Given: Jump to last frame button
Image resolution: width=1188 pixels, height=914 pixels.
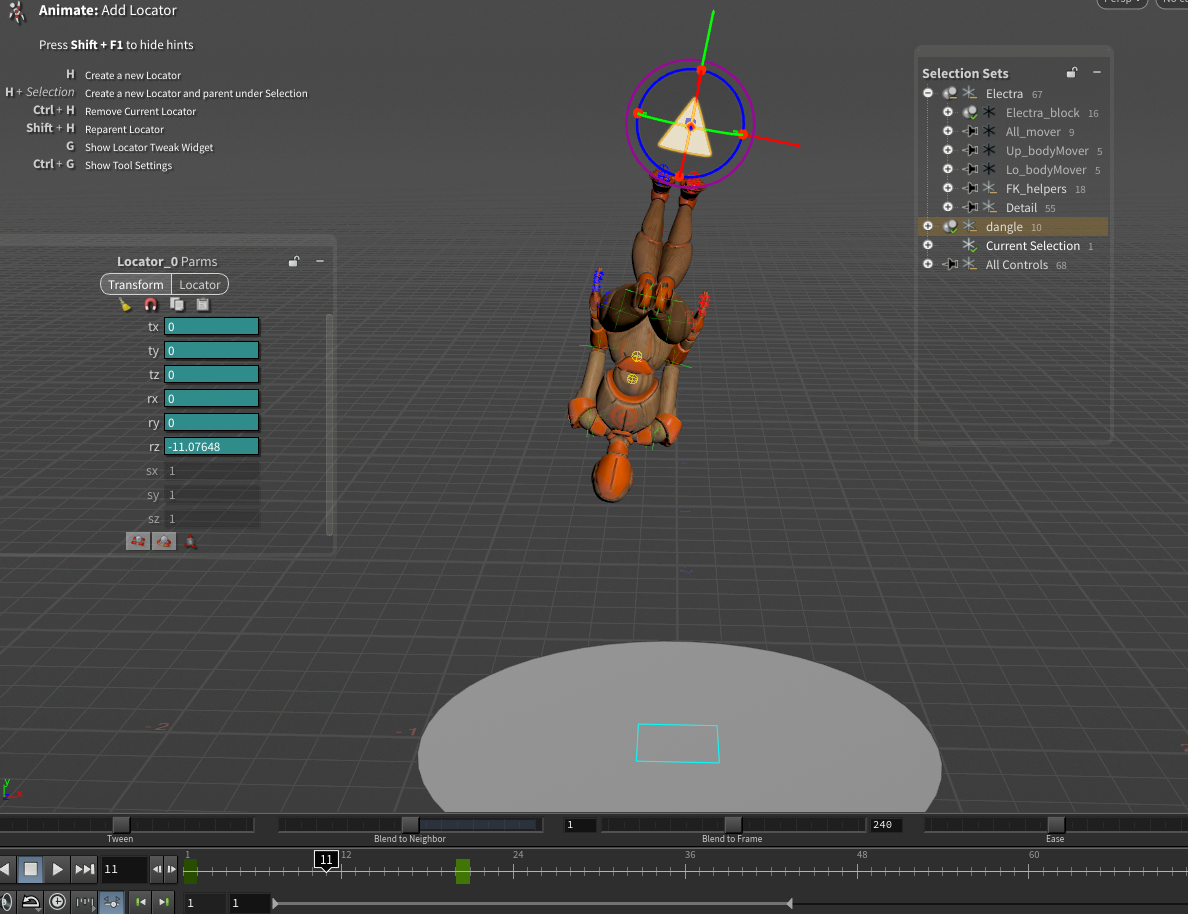Looking at the screenshot, I should tap(85, 869).
